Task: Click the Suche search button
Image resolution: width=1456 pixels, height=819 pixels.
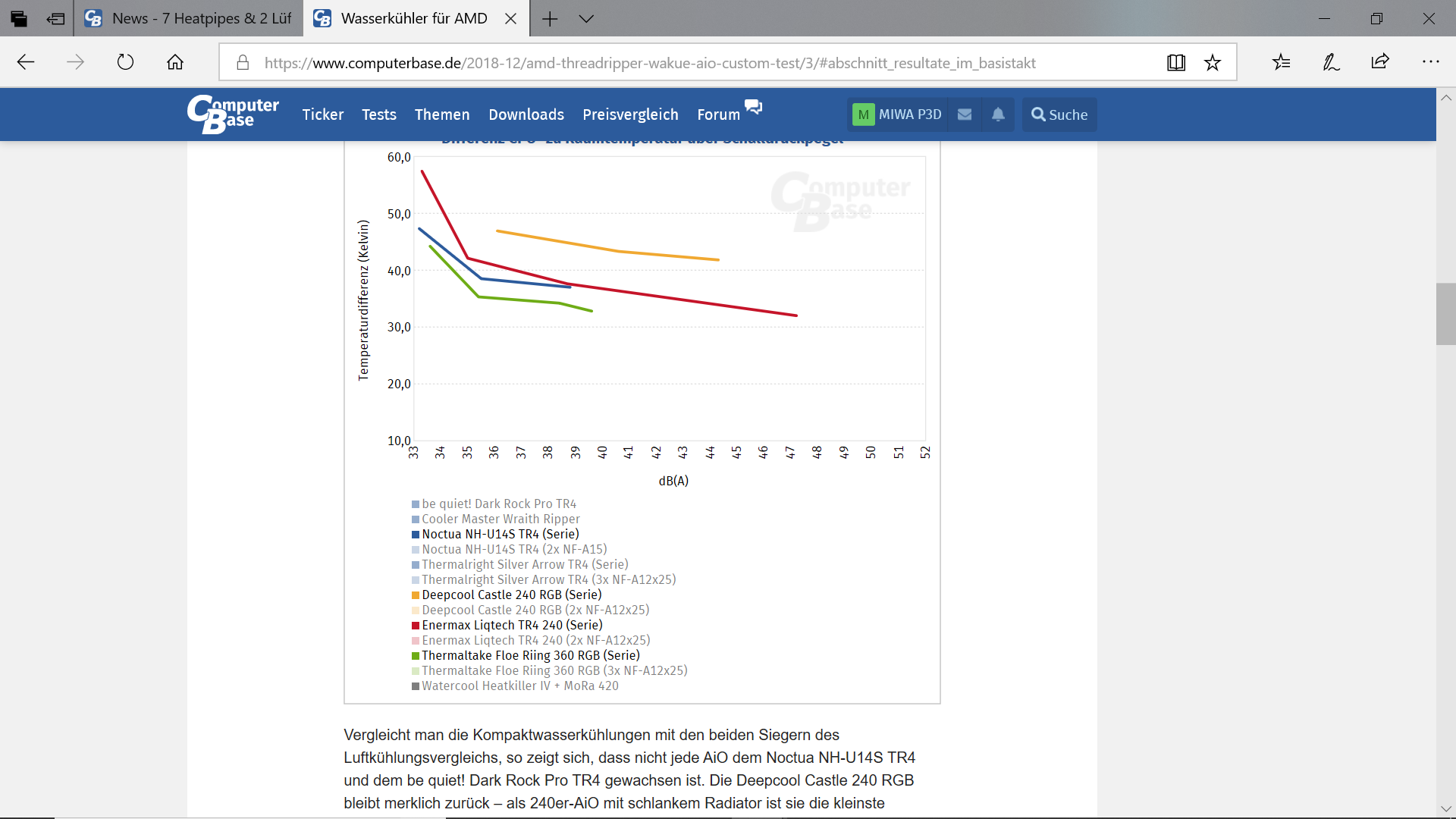Action: click(x=1059, y=115)
